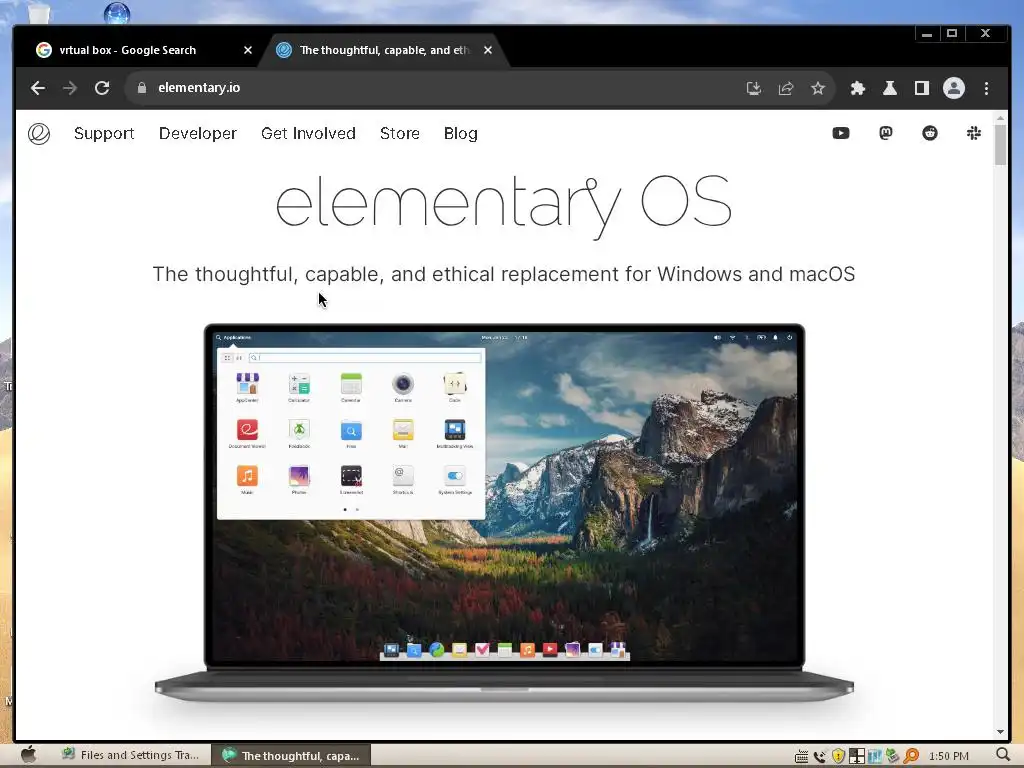This screenshot has width=1024, height=768.
Task: Click the black-and-white grid tray icon
Action: 856,756
